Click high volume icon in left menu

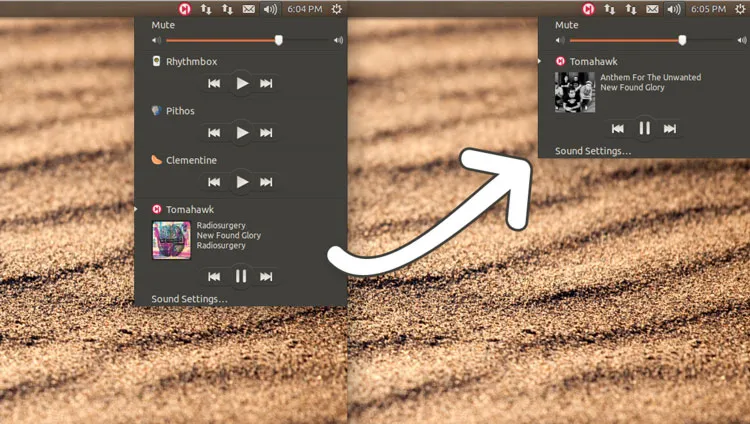coord(338,41)
